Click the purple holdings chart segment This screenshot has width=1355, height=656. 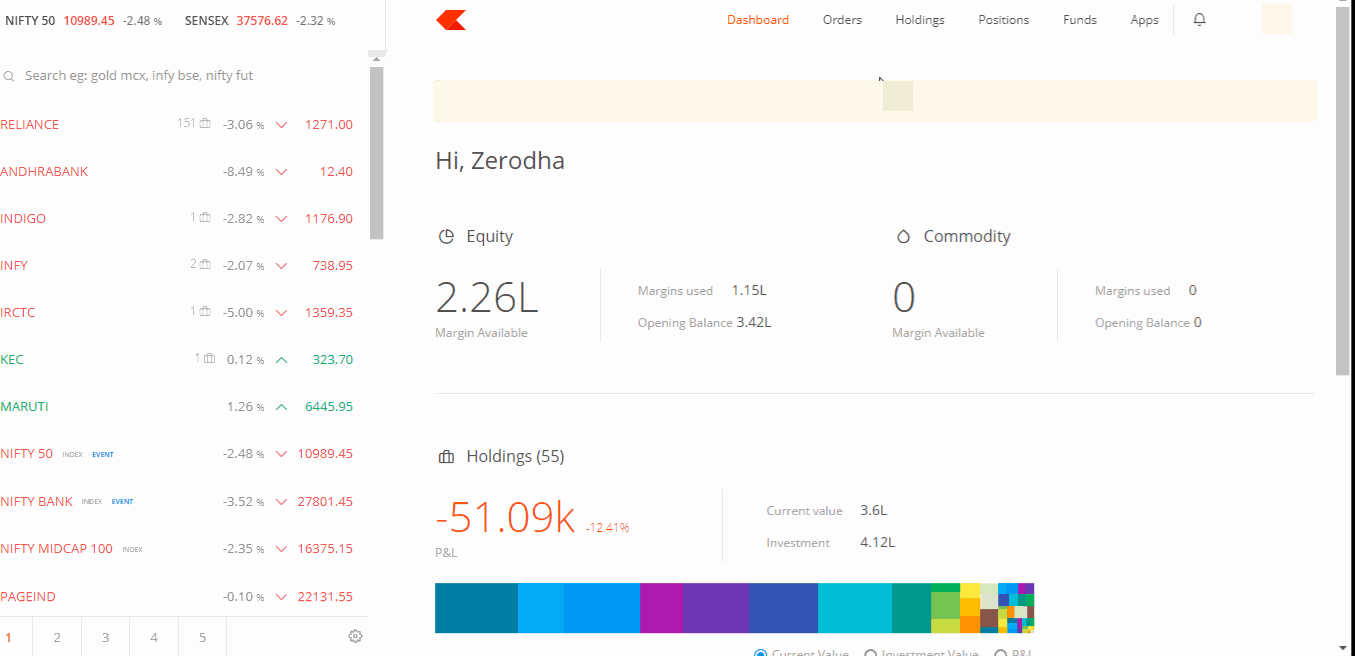(x=716, y=608)
